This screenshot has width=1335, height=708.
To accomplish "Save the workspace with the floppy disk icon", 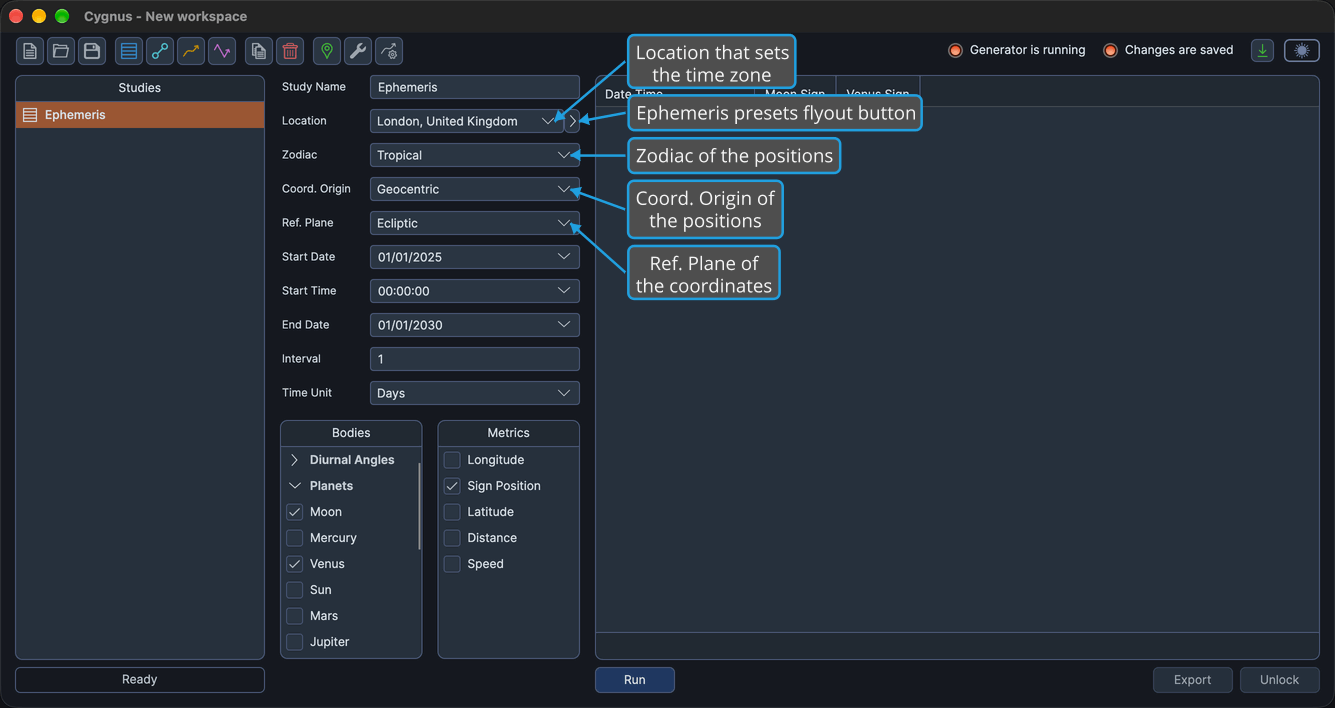I will pyautogui.click(x=92, y=51).
